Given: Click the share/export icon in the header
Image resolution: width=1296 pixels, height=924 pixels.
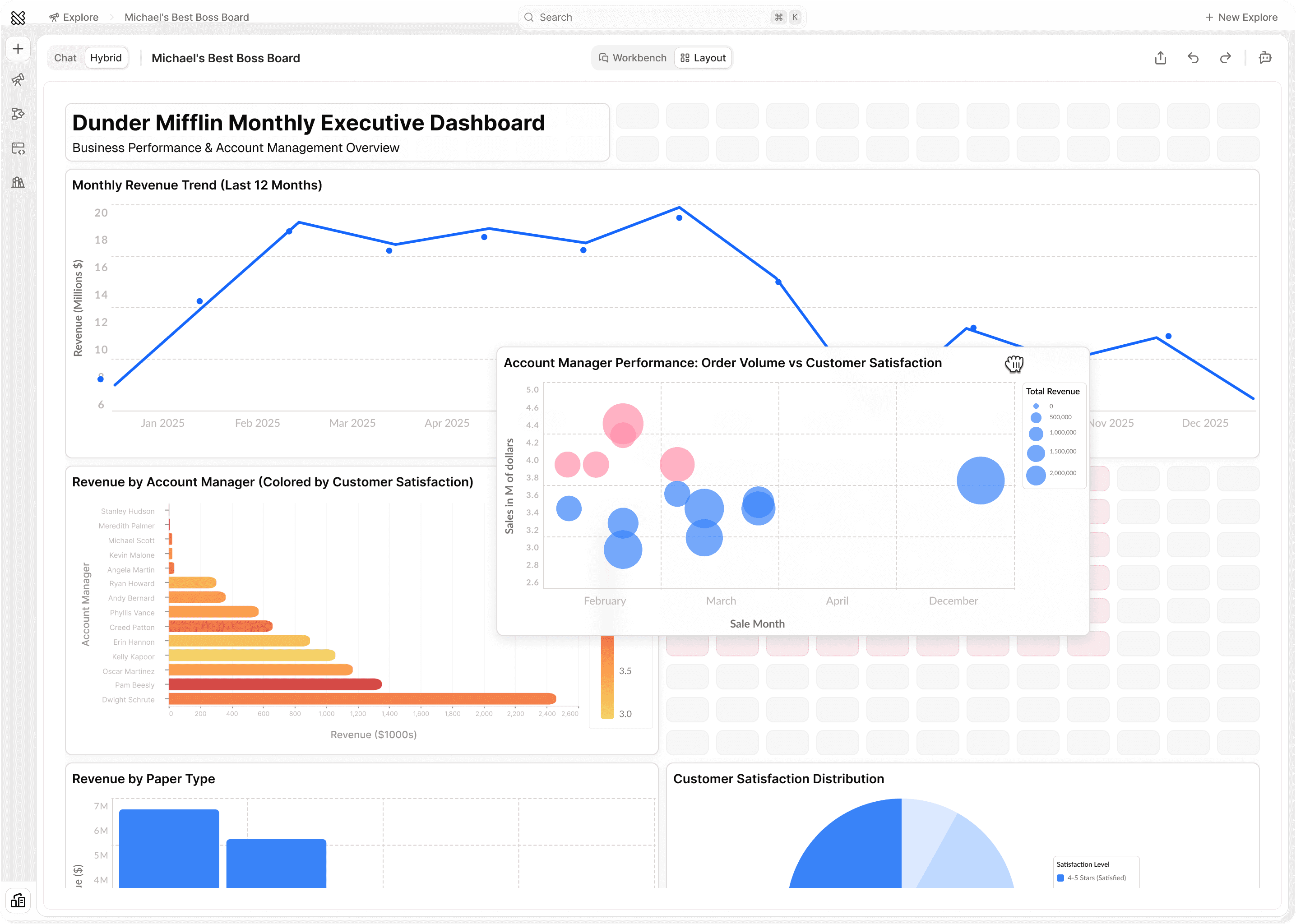Looking at the screenshot, I should click(x=1161, y=58).
